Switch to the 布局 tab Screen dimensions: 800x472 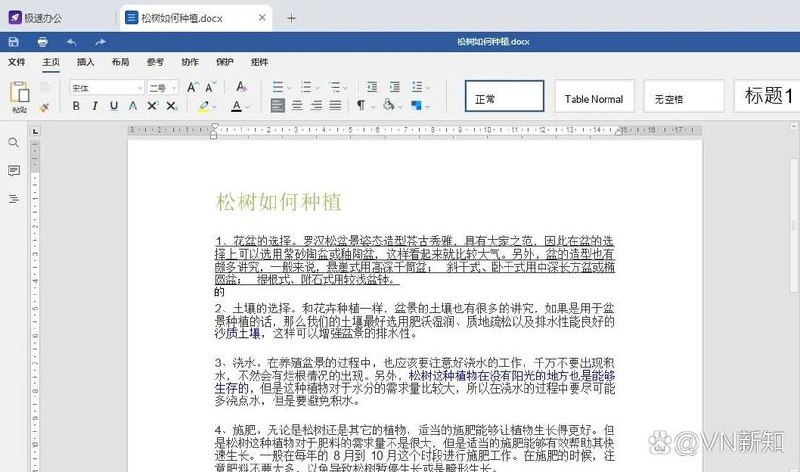tap(120, 62)
